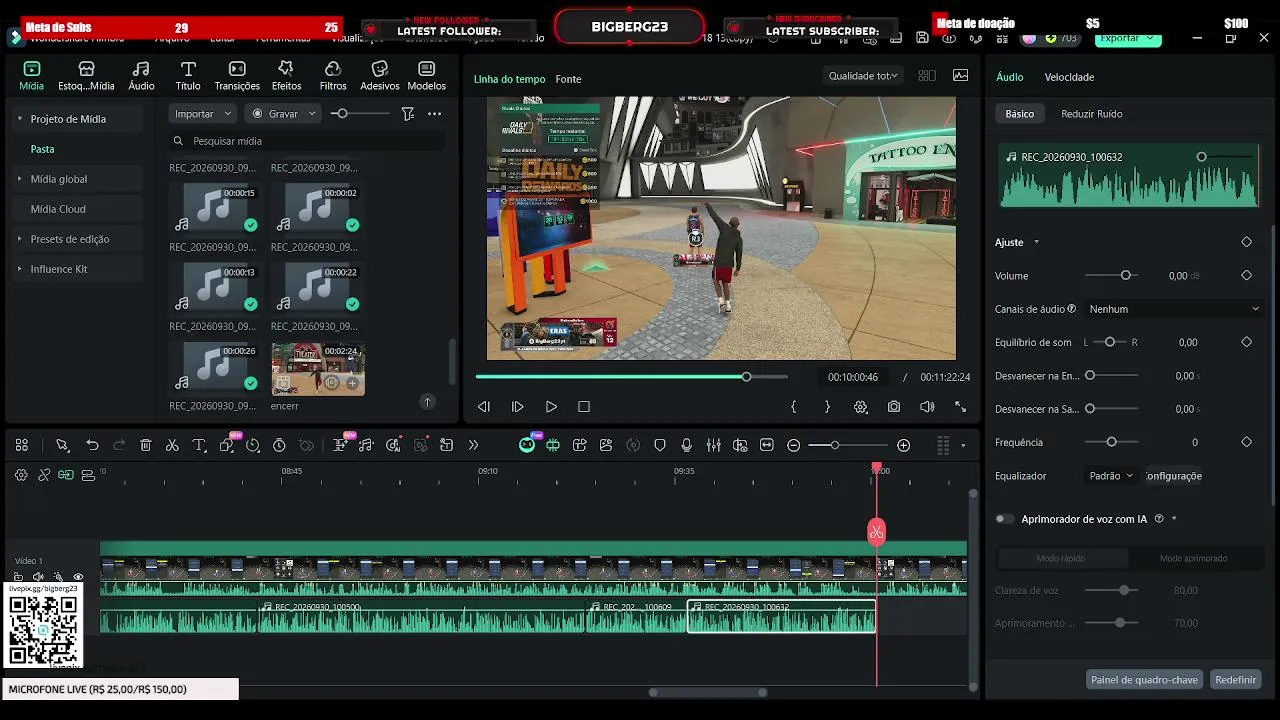Mute the Video 1 track speaker icon
Viewport: 1280px width, 720px height.
(x=38, y=577)
